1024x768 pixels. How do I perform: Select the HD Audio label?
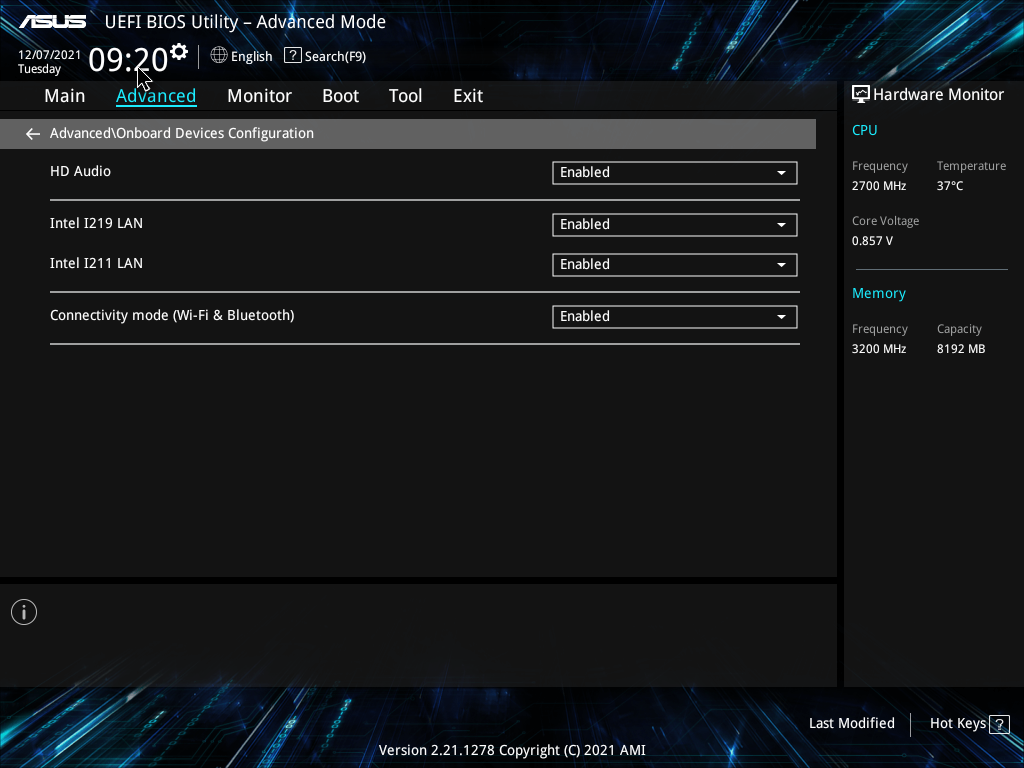pyautogui.click(x=80, y=171)
